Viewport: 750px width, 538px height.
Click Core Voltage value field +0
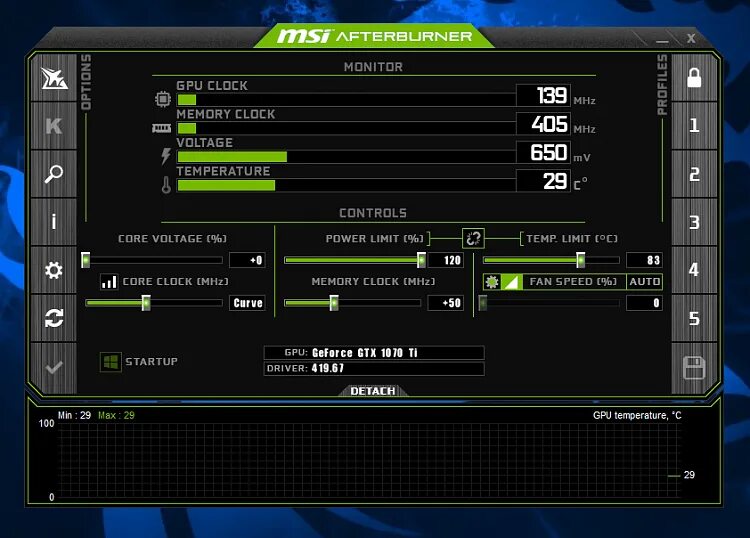click(x=247, y=260)
